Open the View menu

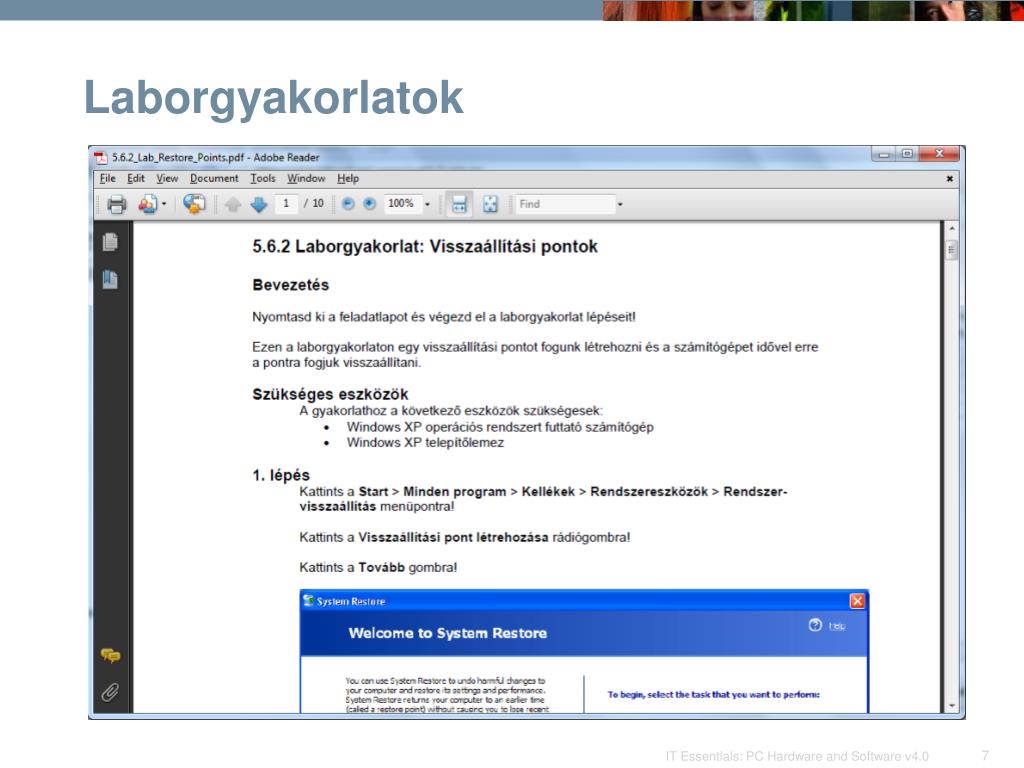[x=167, y=178]
